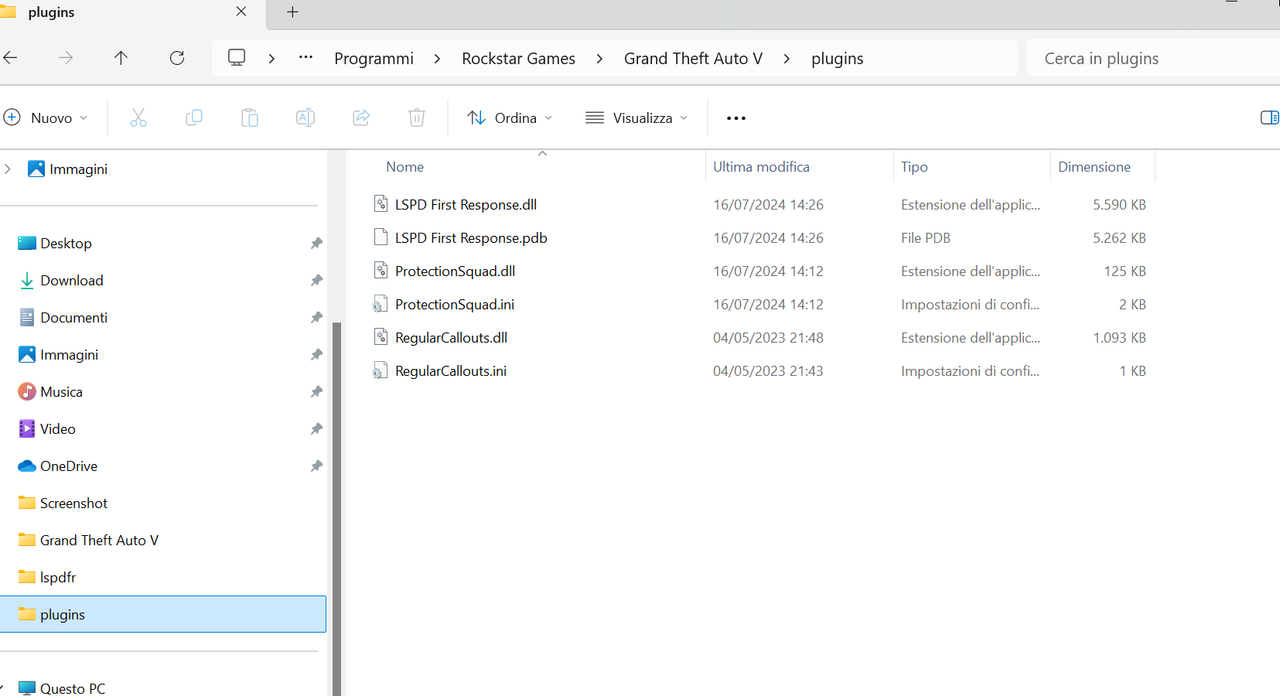This screenshot has height=696, width=1280.
Task: Open Documenti in the sidebar
Action: click(x=74, y=317)
